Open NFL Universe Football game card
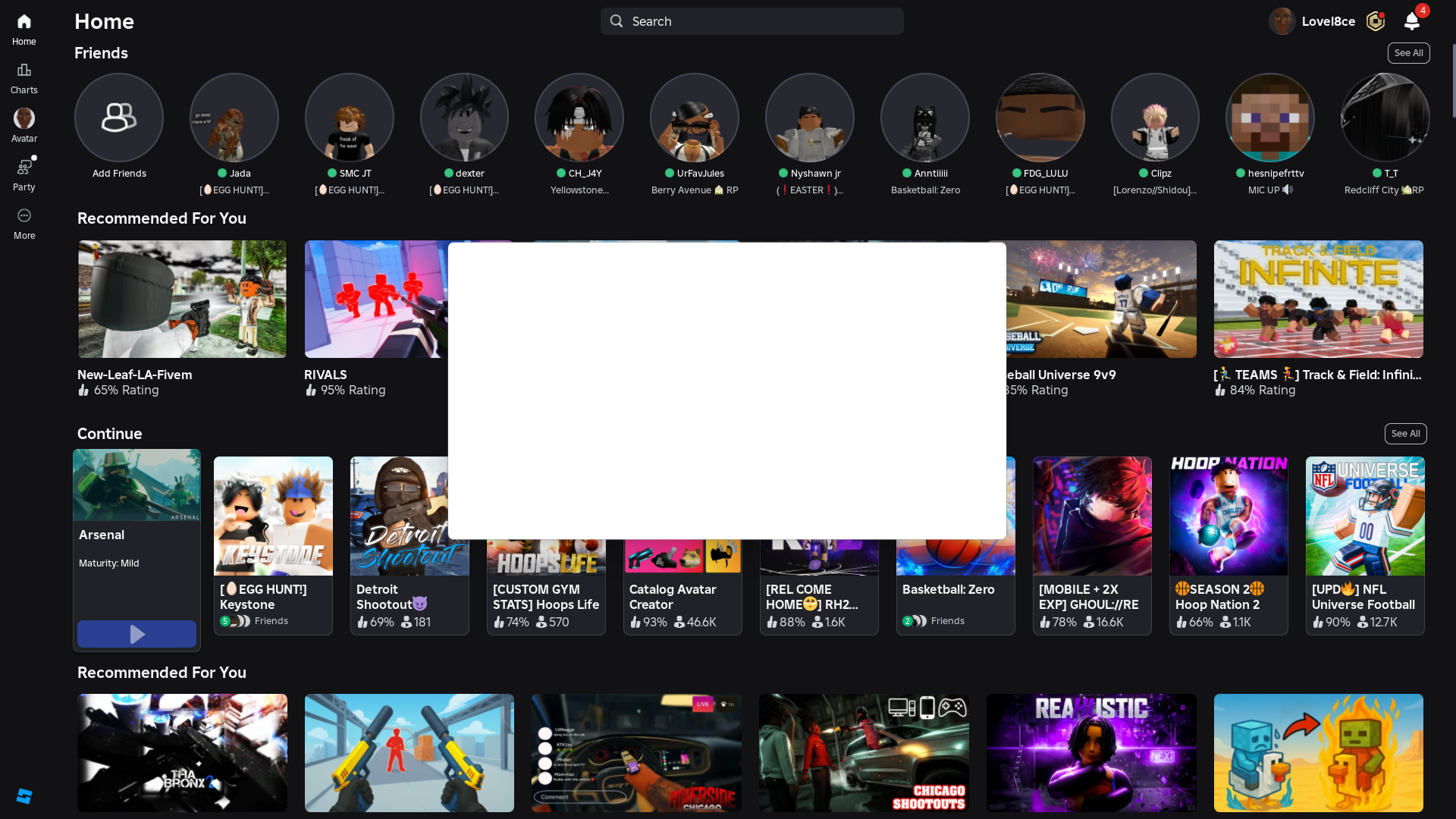Screen dimensions: 1456x819 pos(1365,516)
